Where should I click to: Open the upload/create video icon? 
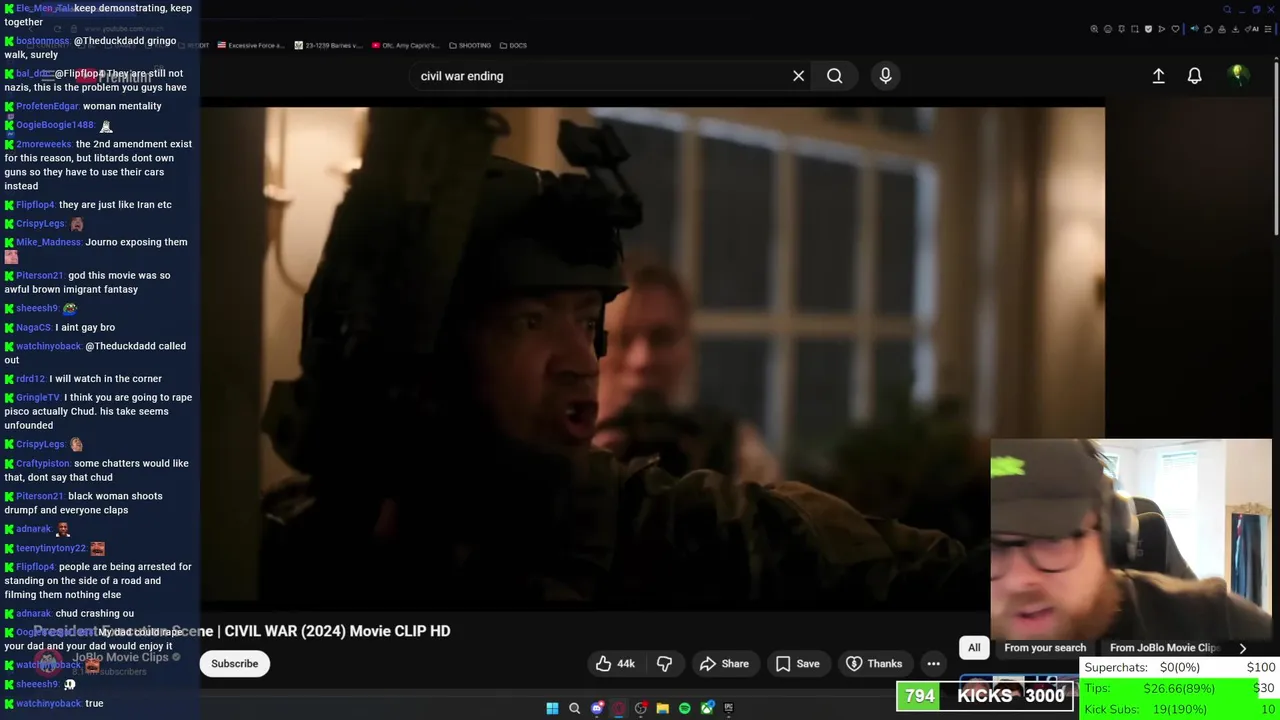click(1158, 76)
